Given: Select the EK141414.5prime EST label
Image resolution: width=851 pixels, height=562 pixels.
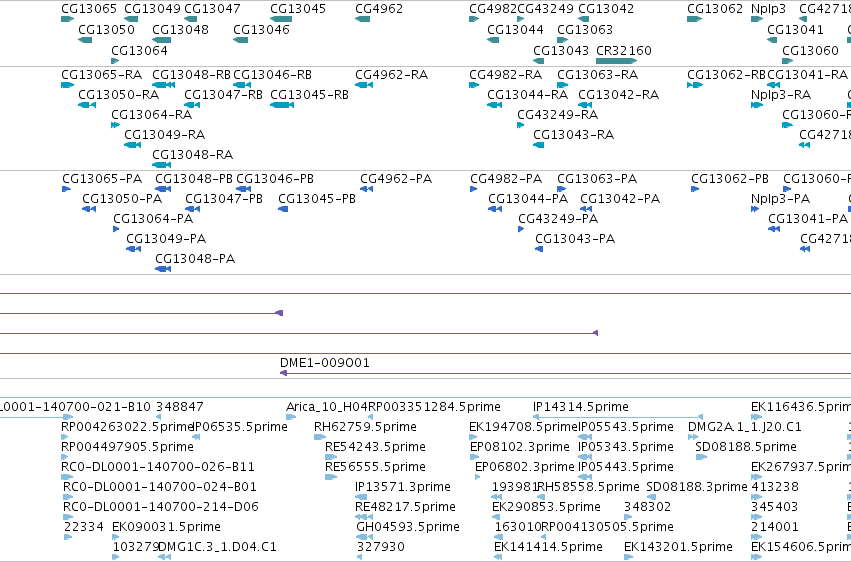Looking at the screenshot, I should coord(548,547).
